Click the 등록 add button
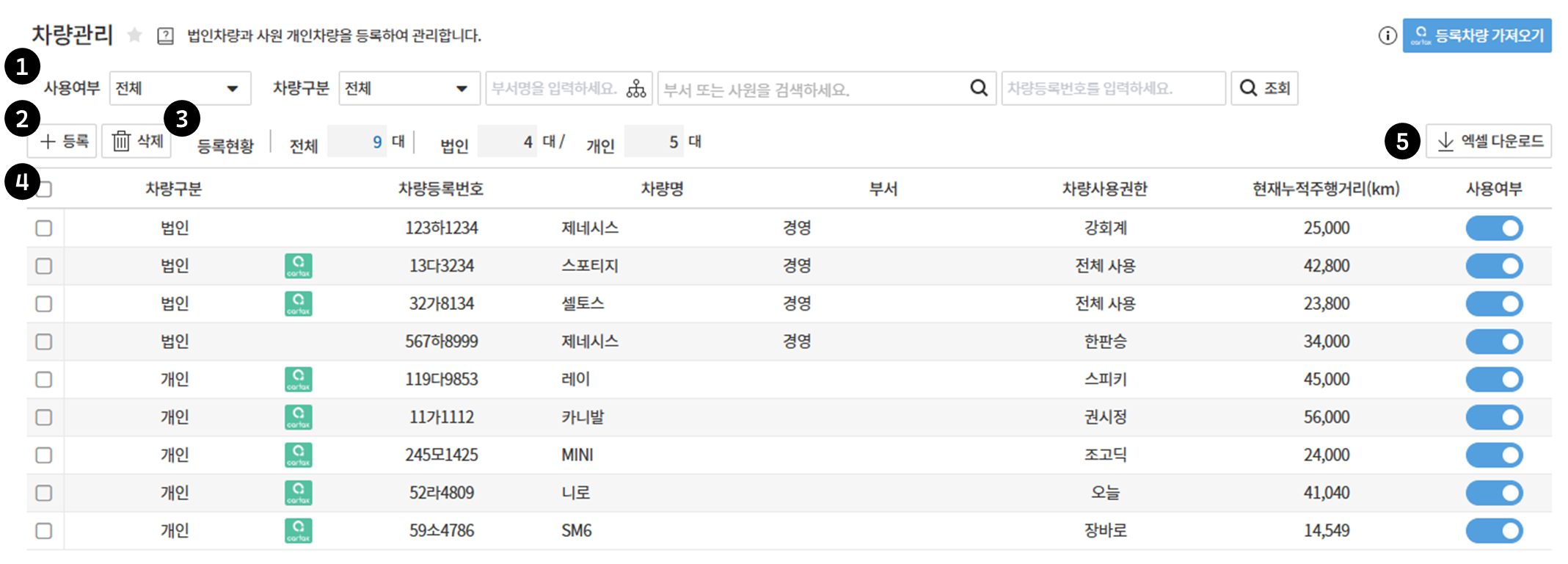1568x564 pixels. point(63,141)
